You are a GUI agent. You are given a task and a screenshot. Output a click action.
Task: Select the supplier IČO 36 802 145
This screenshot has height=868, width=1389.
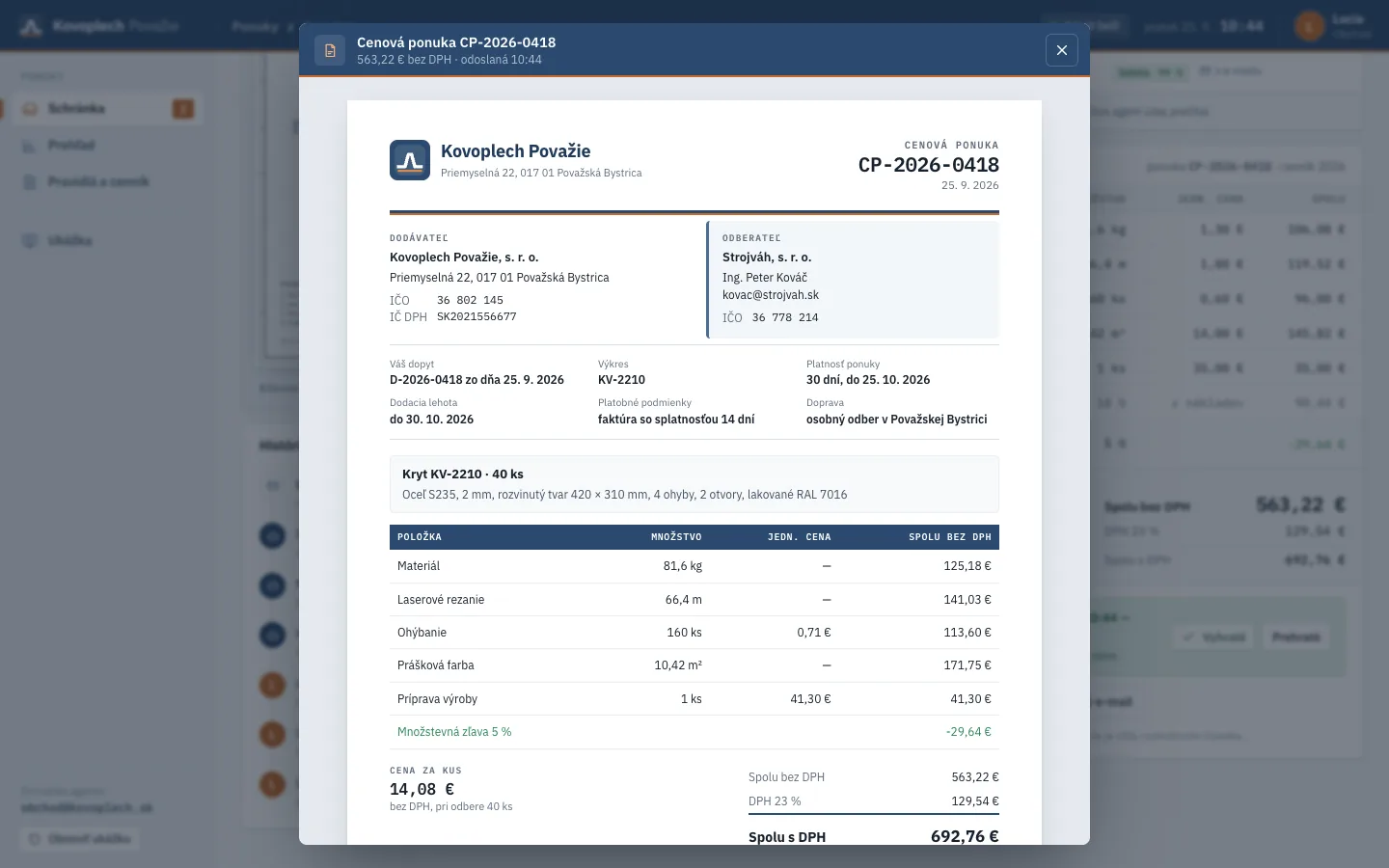click(x=470, y=300)
